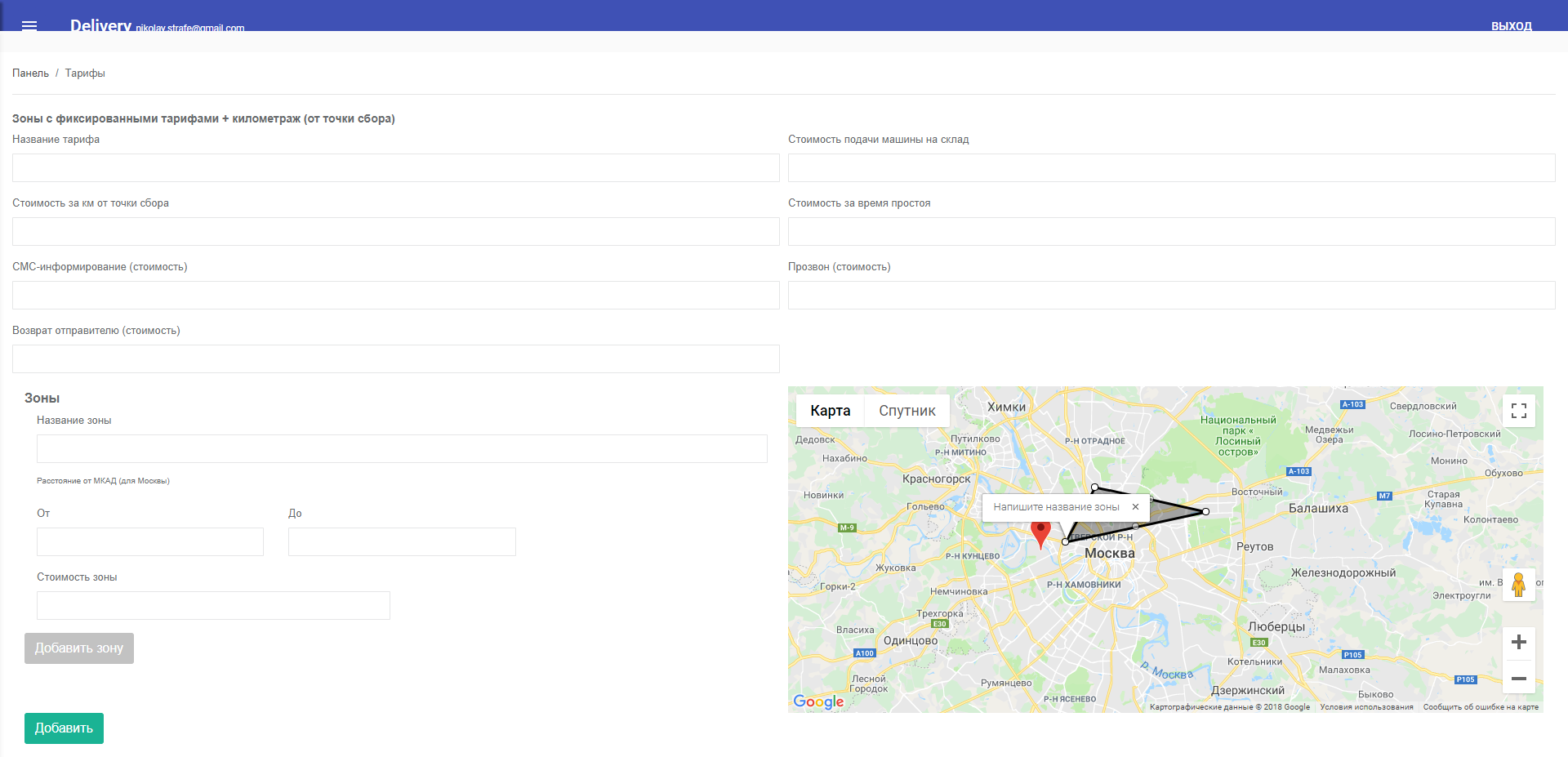Click the Добавить зону button
The height and width of the screenshot is (757, 1568).
click(x=79, y=648)
